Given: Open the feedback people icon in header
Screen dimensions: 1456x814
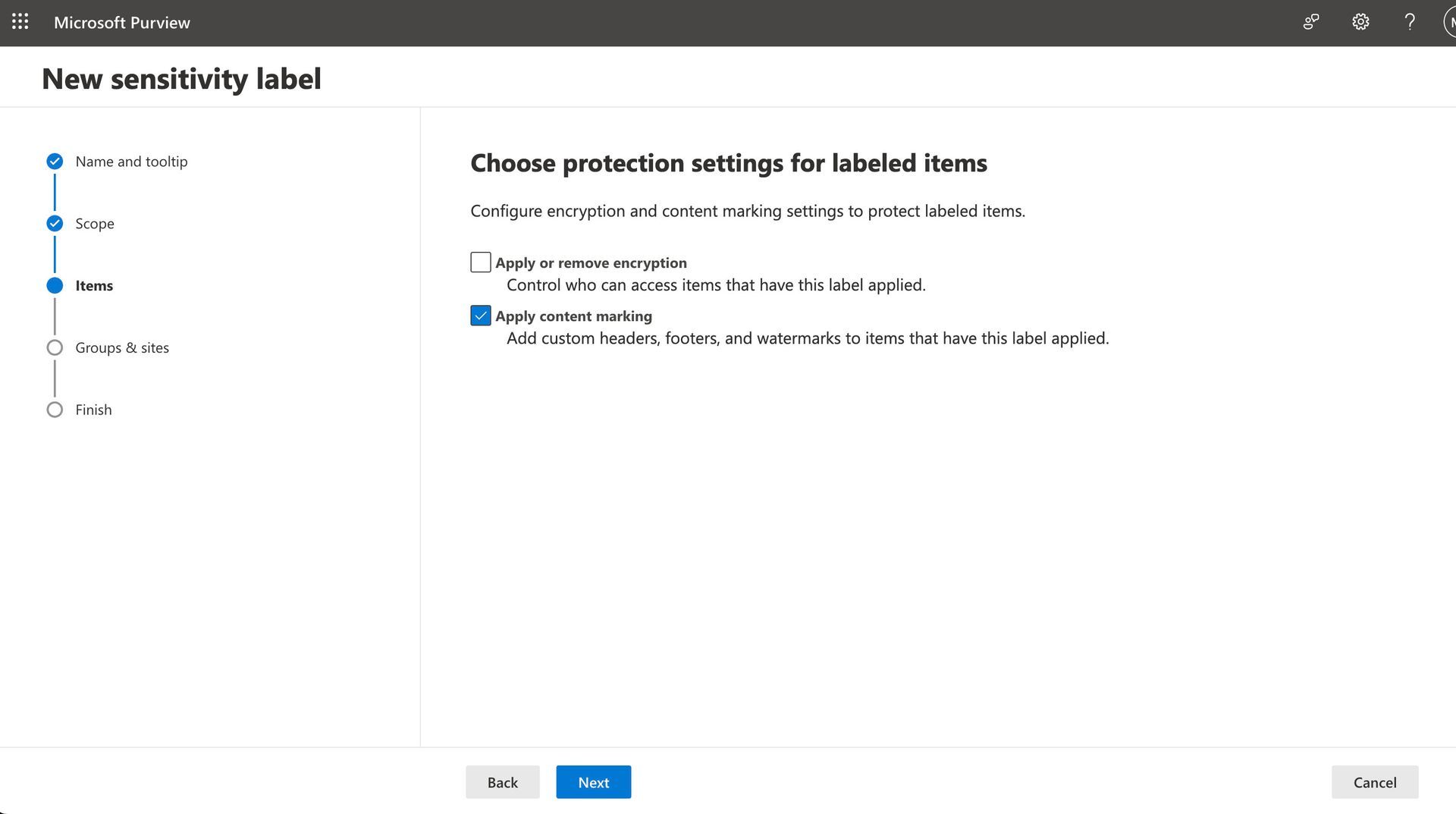Looking at the screenshot, I should pyautogui.click(x=1311, y=22).
